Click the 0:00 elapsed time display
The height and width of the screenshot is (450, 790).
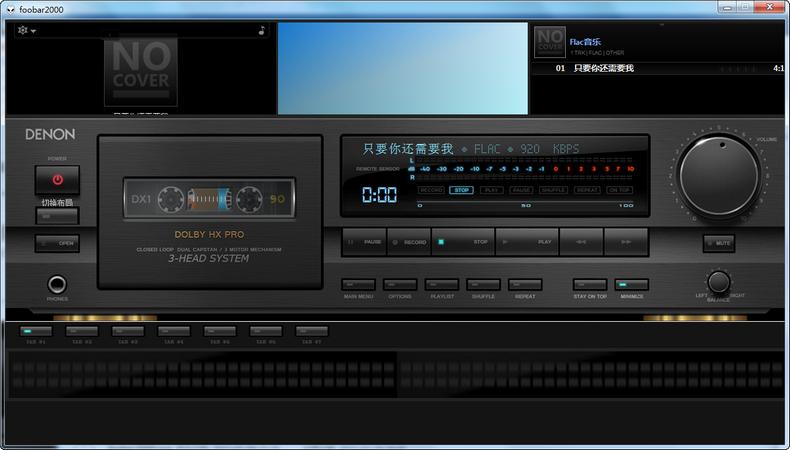pyautogui.click(x=379, y=195)
